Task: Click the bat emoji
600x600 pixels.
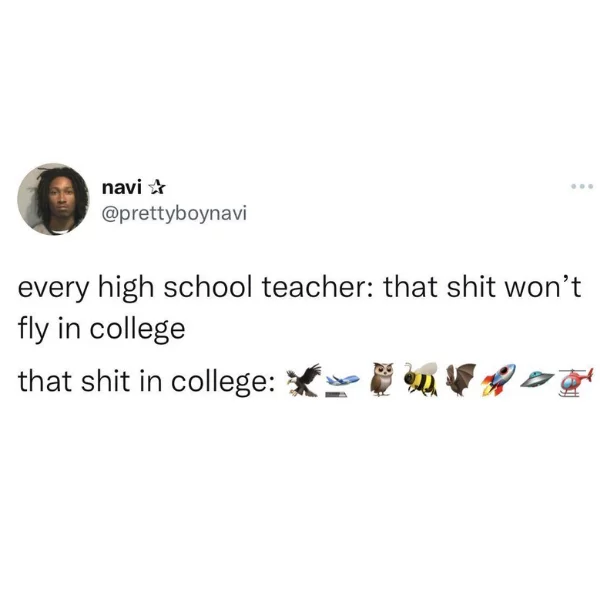Action: tap(461, 380)
